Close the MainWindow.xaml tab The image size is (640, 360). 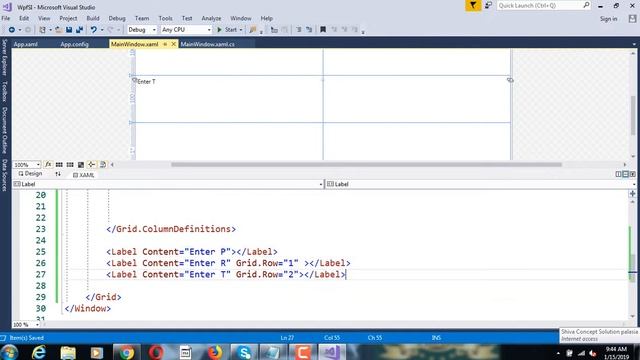(x=173, y=44)
